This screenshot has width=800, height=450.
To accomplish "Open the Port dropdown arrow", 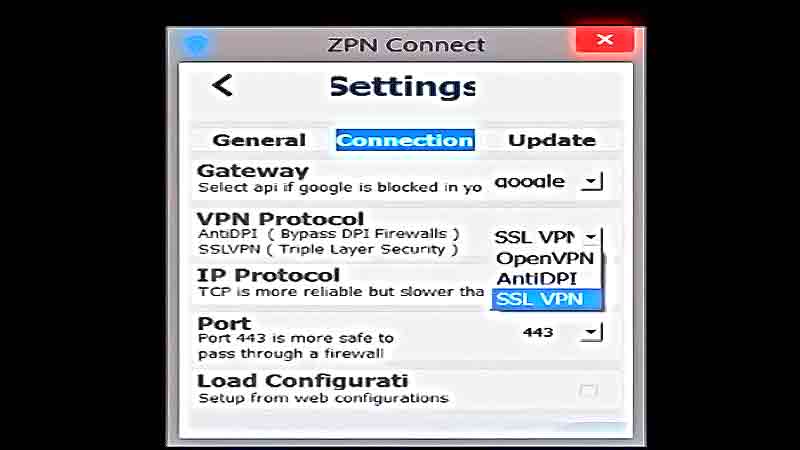I will 592,333.
